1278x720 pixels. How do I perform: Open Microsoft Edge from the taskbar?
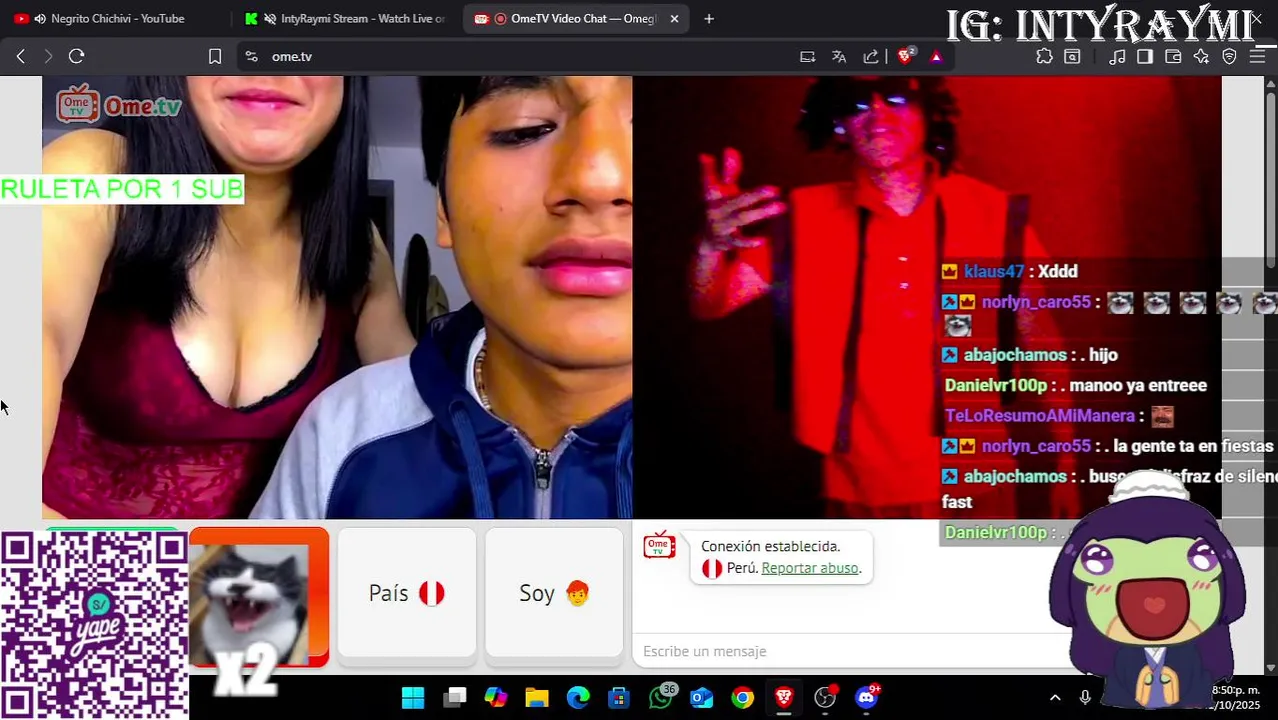[x=578, y=697]
